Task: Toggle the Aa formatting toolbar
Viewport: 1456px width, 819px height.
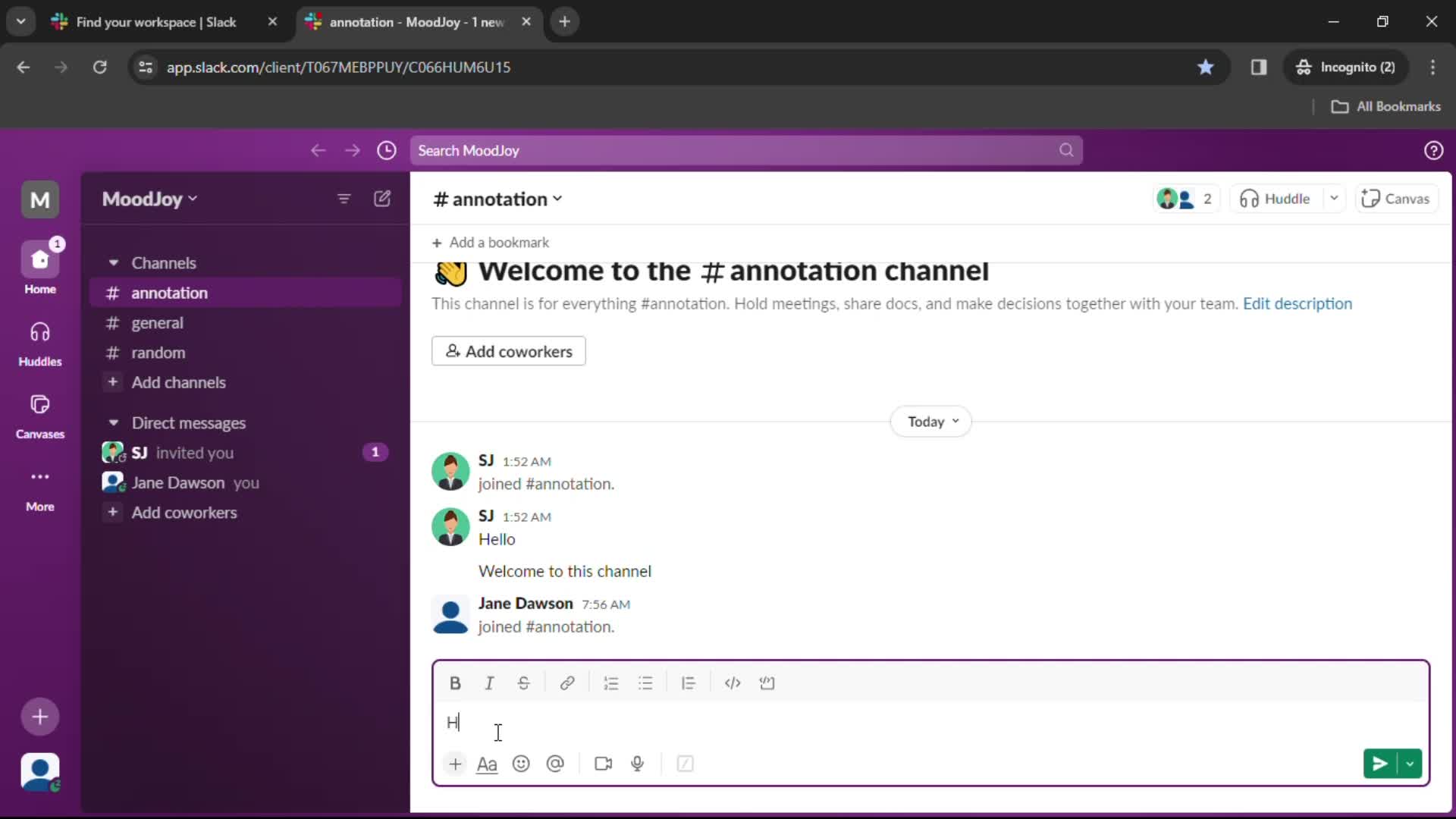Action: pos(487,764)
